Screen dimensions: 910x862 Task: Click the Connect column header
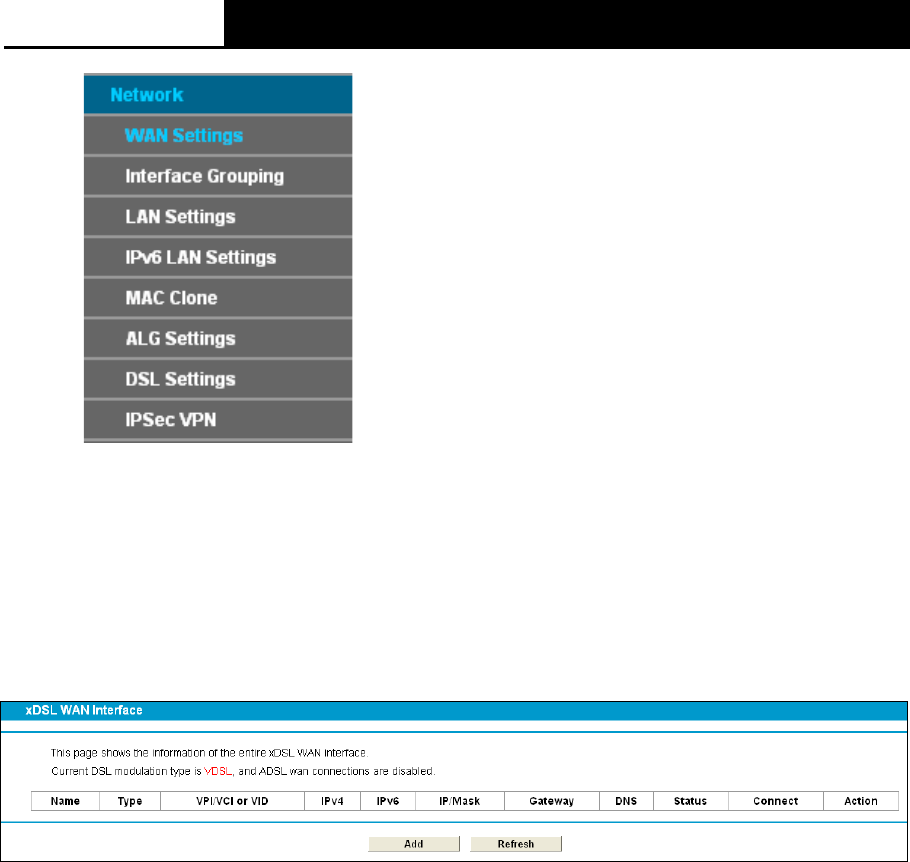point(776,801)
